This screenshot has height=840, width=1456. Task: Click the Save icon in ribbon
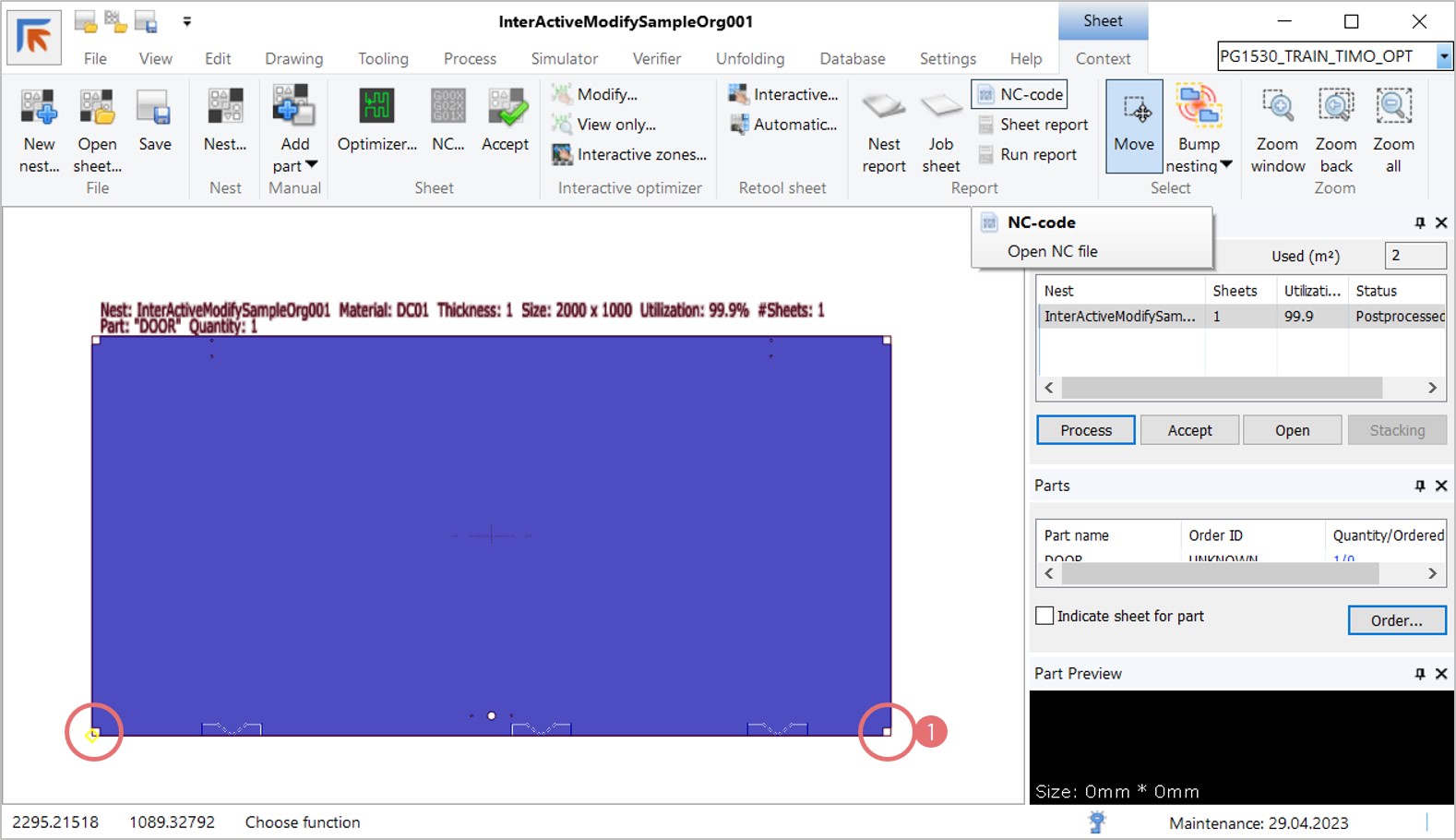click(x=154, y=109)
